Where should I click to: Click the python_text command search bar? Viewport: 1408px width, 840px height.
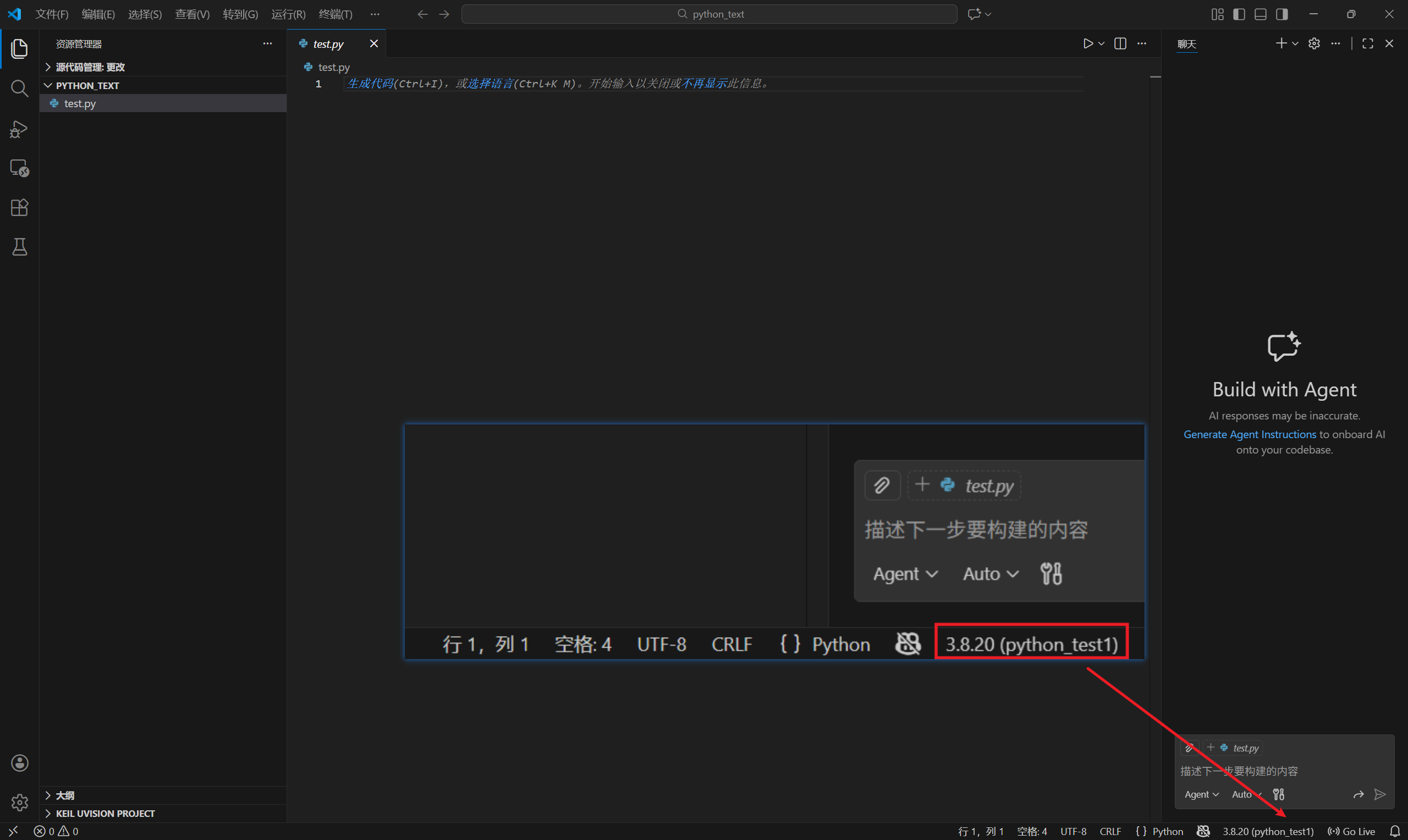tap(710, 14)
